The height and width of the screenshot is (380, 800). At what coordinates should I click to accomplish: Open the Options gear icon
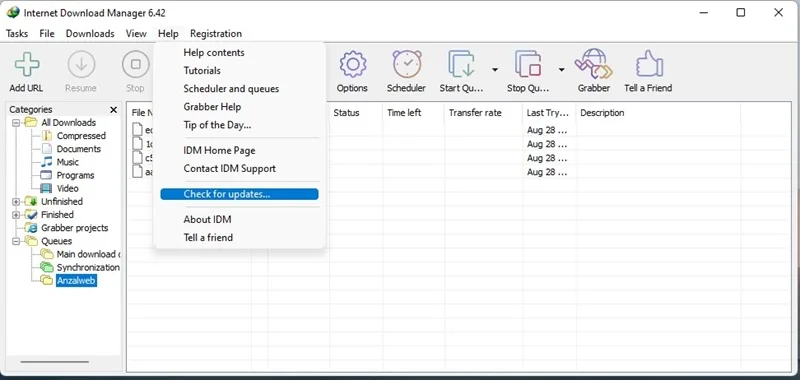[x=353, y=64]
